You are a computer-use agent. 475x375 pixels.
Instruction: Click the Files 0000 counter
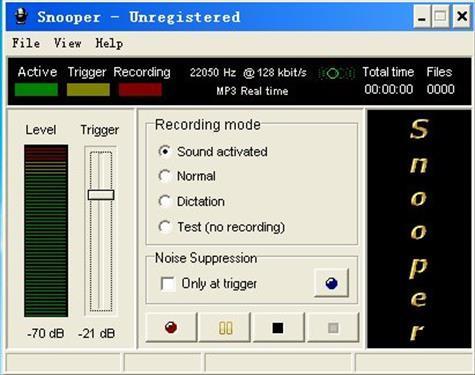440,89
